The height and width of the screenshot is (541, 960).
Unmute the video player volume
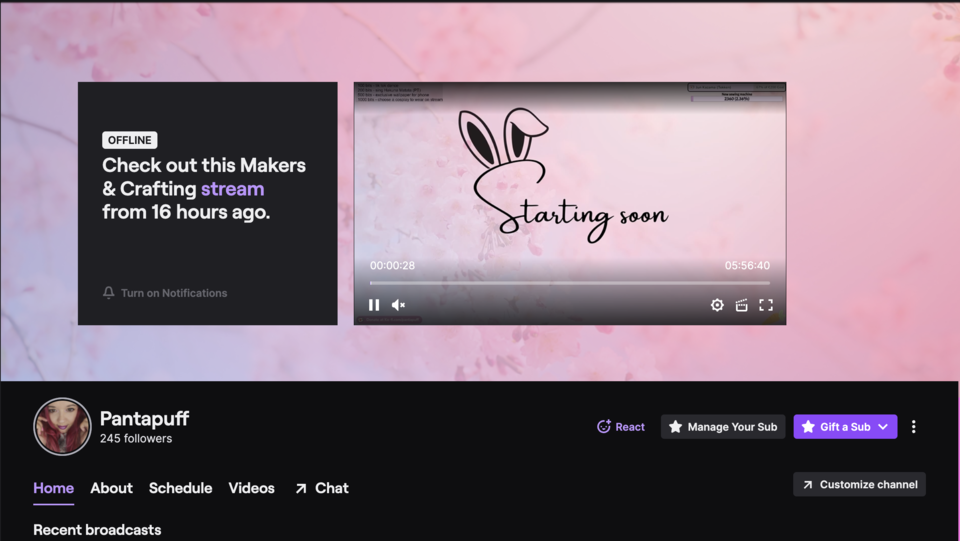tap(398, 305)
